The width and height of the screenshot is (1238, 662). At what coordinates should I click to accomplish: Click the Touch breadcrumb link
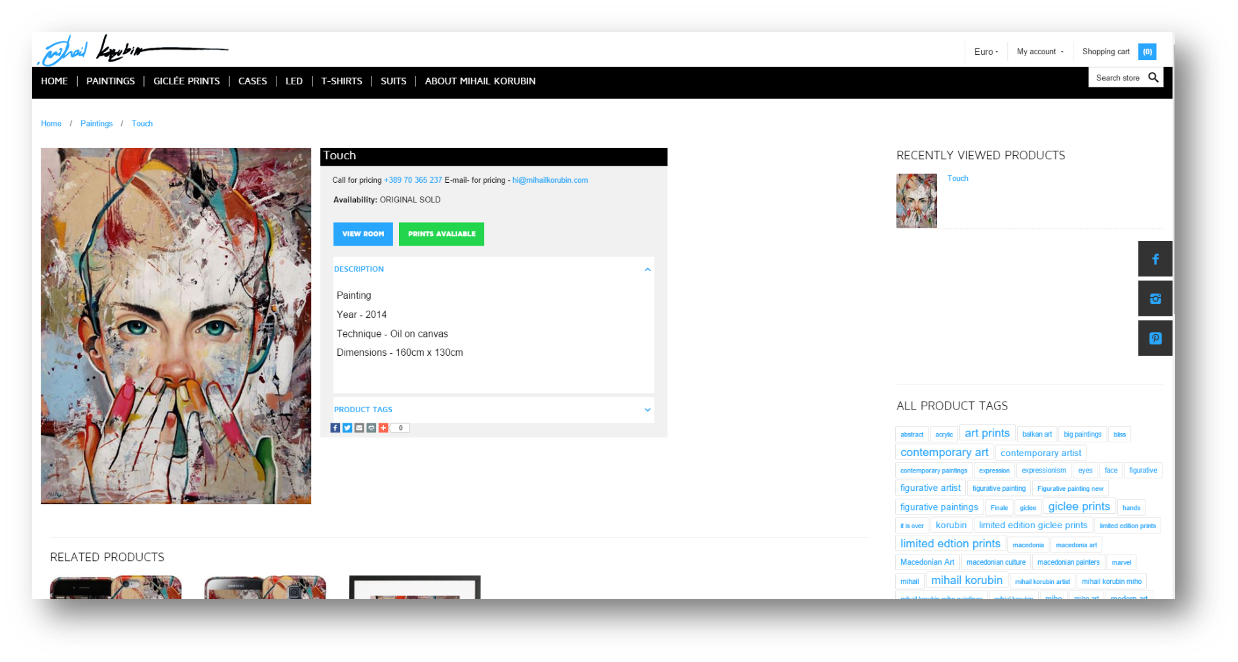pos(142,124)
